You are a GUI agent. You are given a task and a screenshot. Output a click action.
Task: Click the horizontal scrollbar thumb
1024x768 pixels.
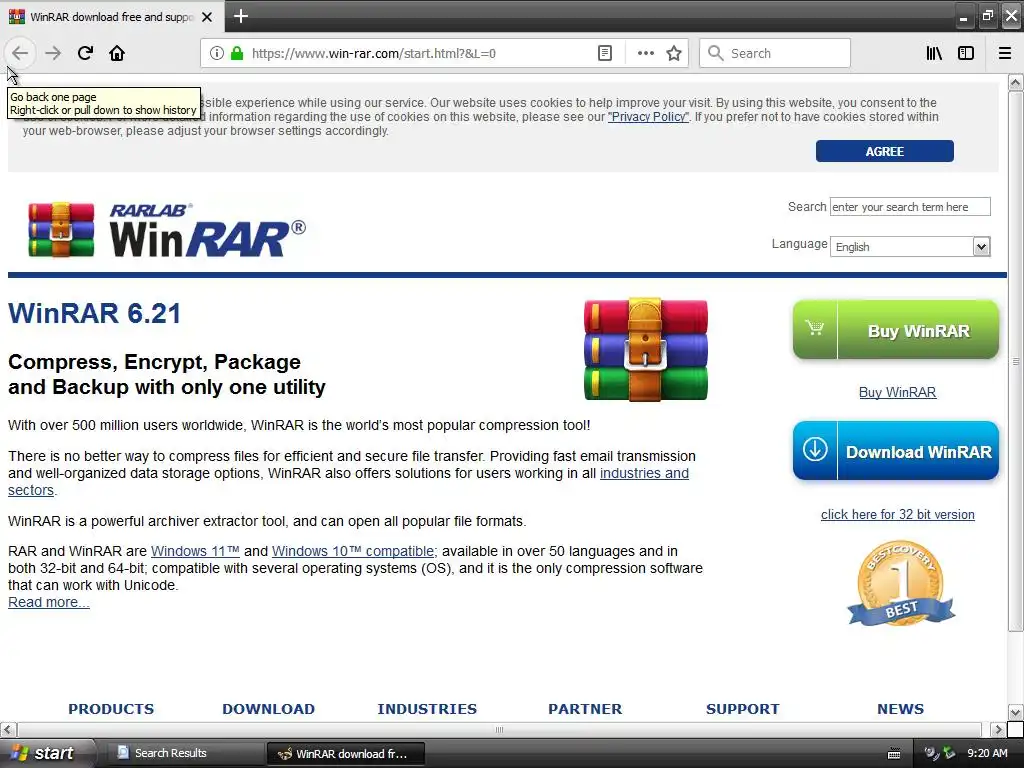(500, 729)
